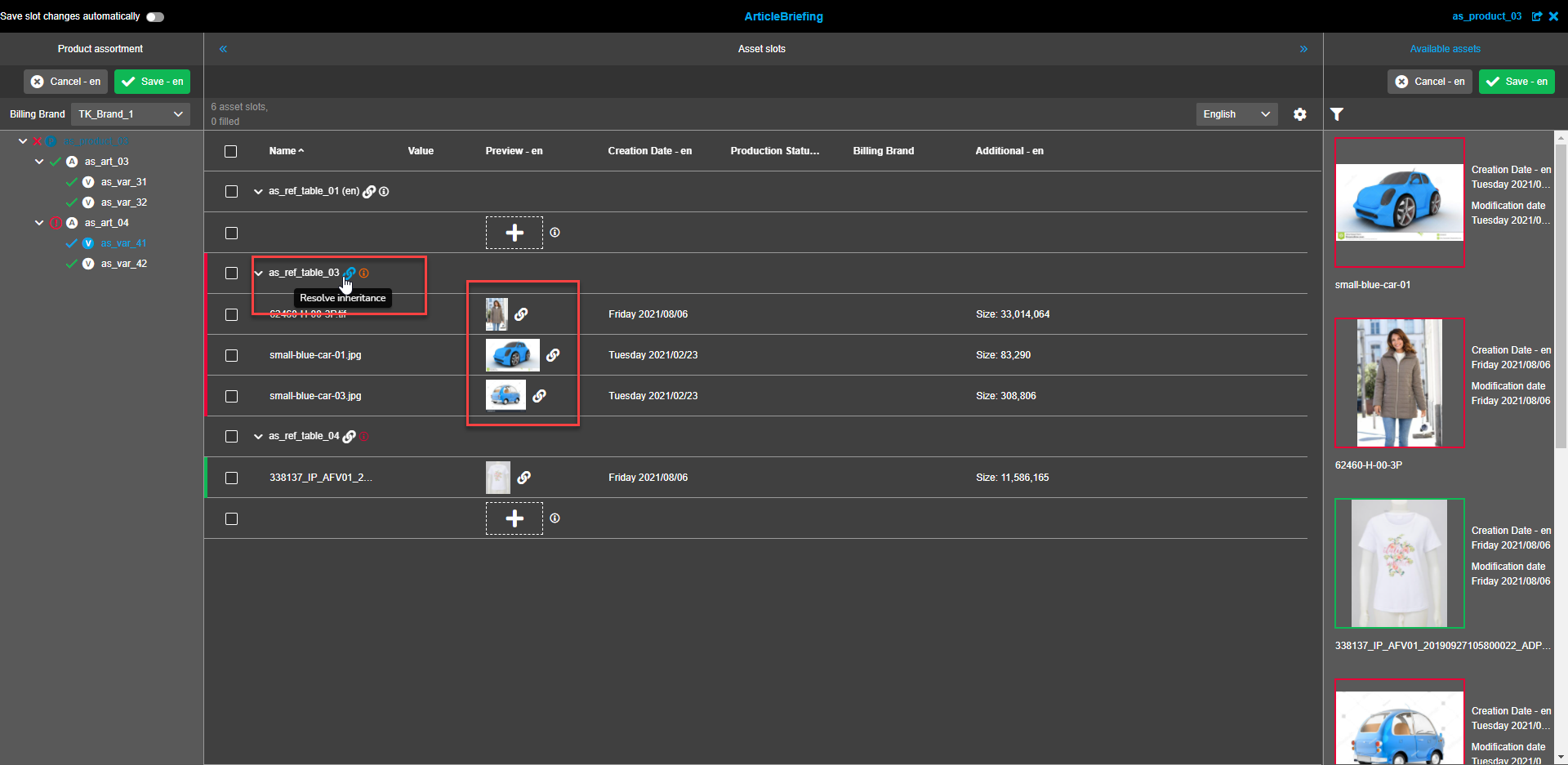
Task: Click the Resolve inheritance link icon on as_ref_table_03
Action: (x=350, y=273)
